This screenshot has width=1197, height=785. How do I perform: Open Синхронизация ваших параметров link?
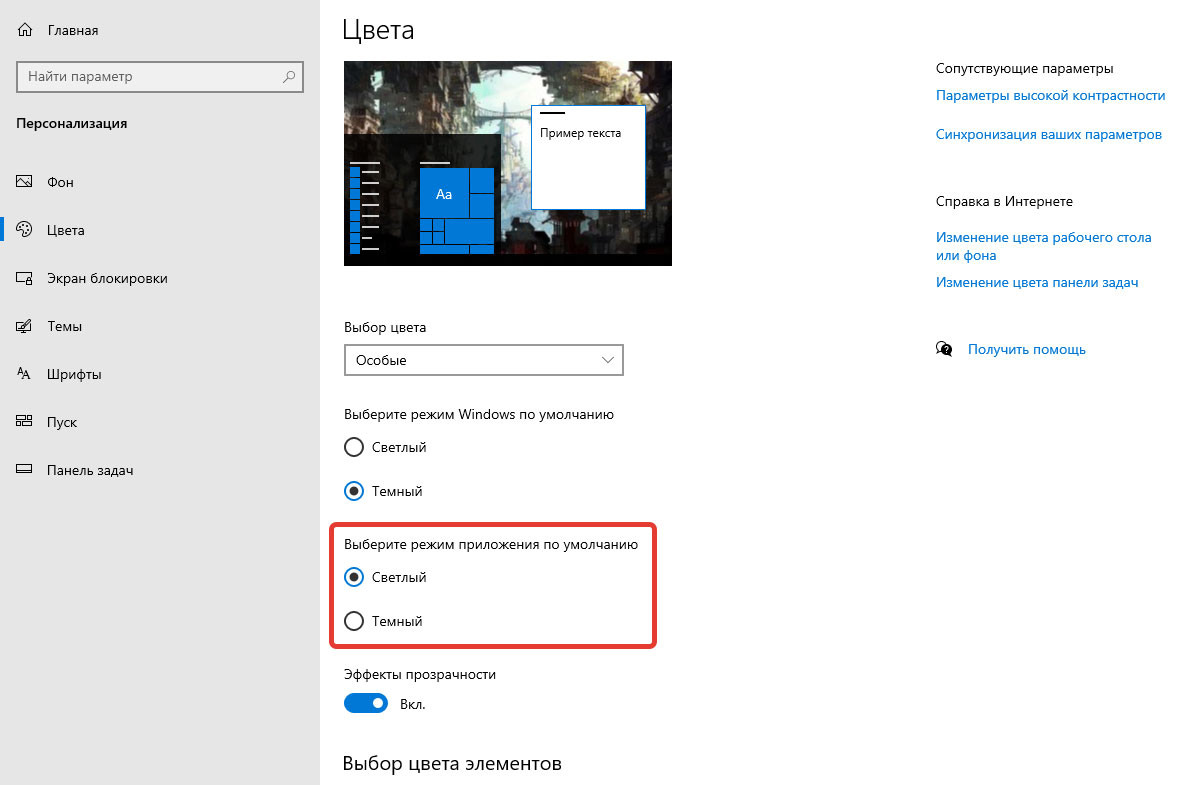(1049, 134)
